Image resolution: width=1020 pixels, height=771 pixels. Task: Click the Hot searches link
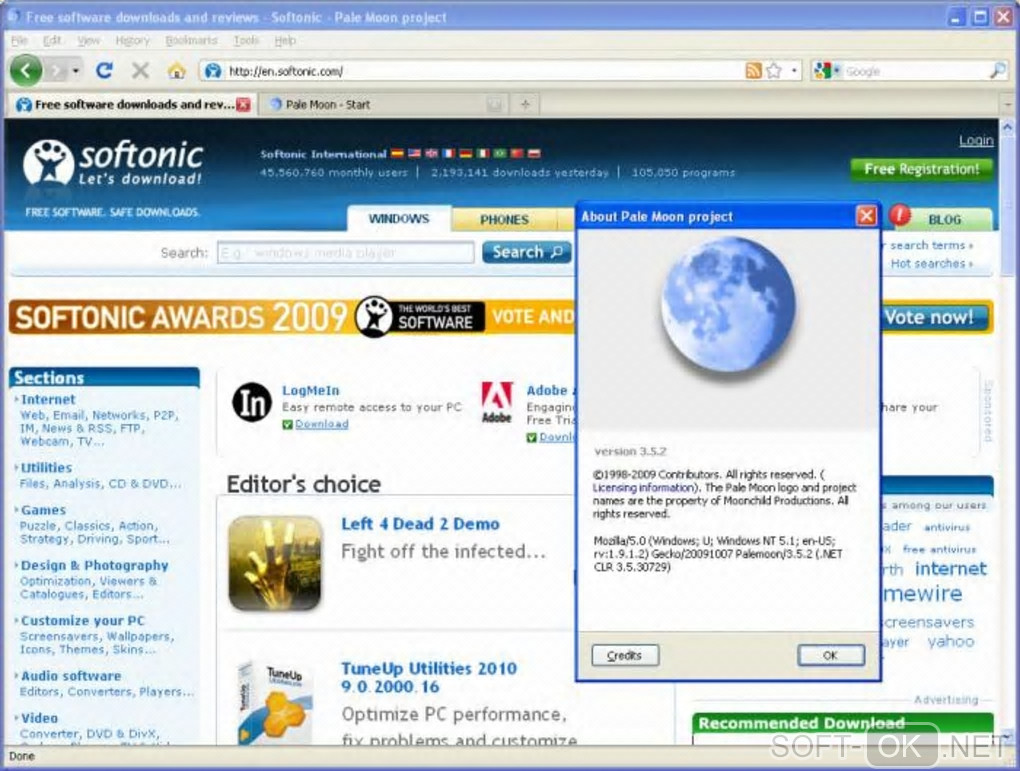pyautogui.click(x=932, y=264)
